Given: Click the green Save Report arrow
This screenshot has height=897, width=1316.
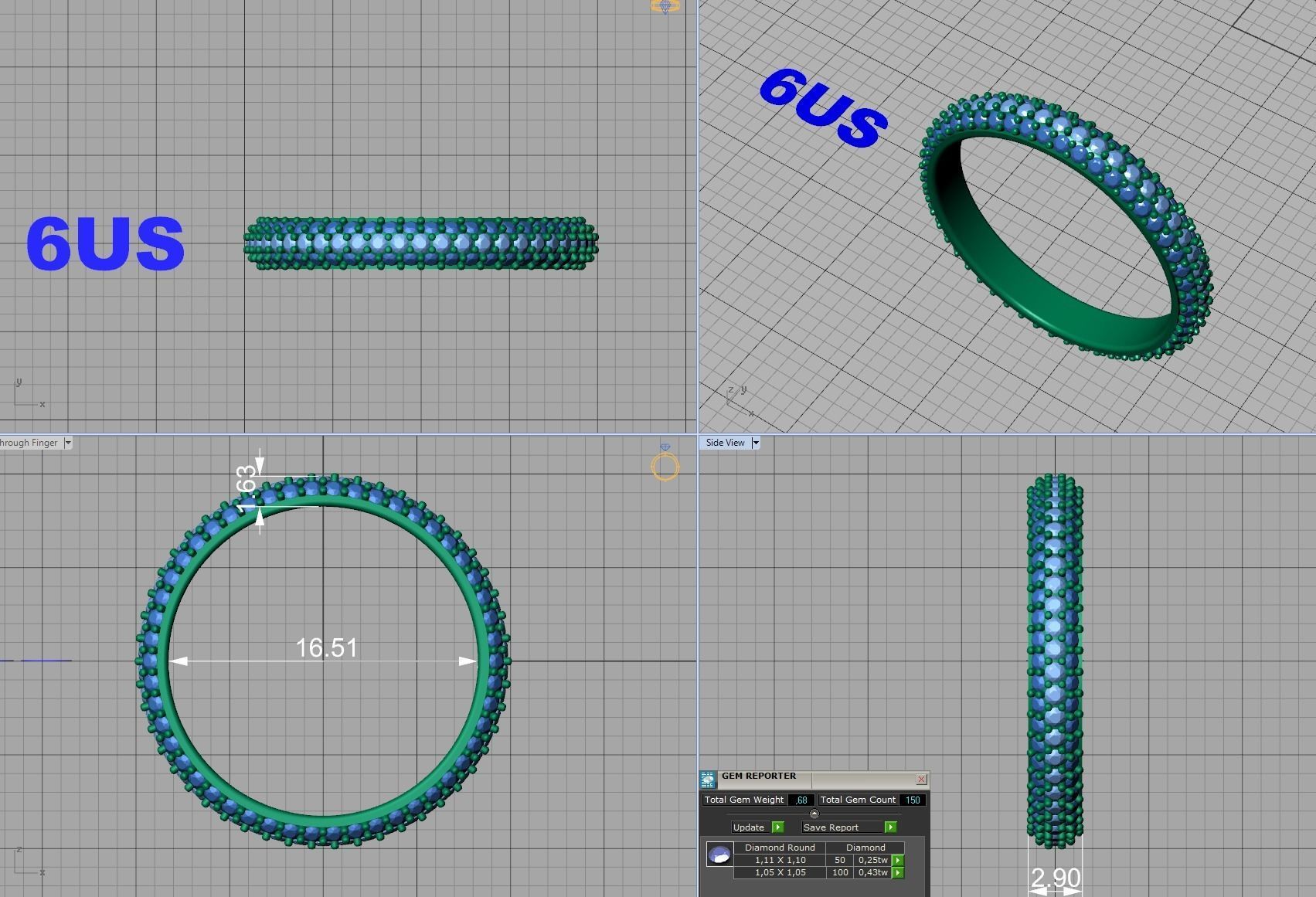Looking at the screenshot, I should click(x=890, y=827).
